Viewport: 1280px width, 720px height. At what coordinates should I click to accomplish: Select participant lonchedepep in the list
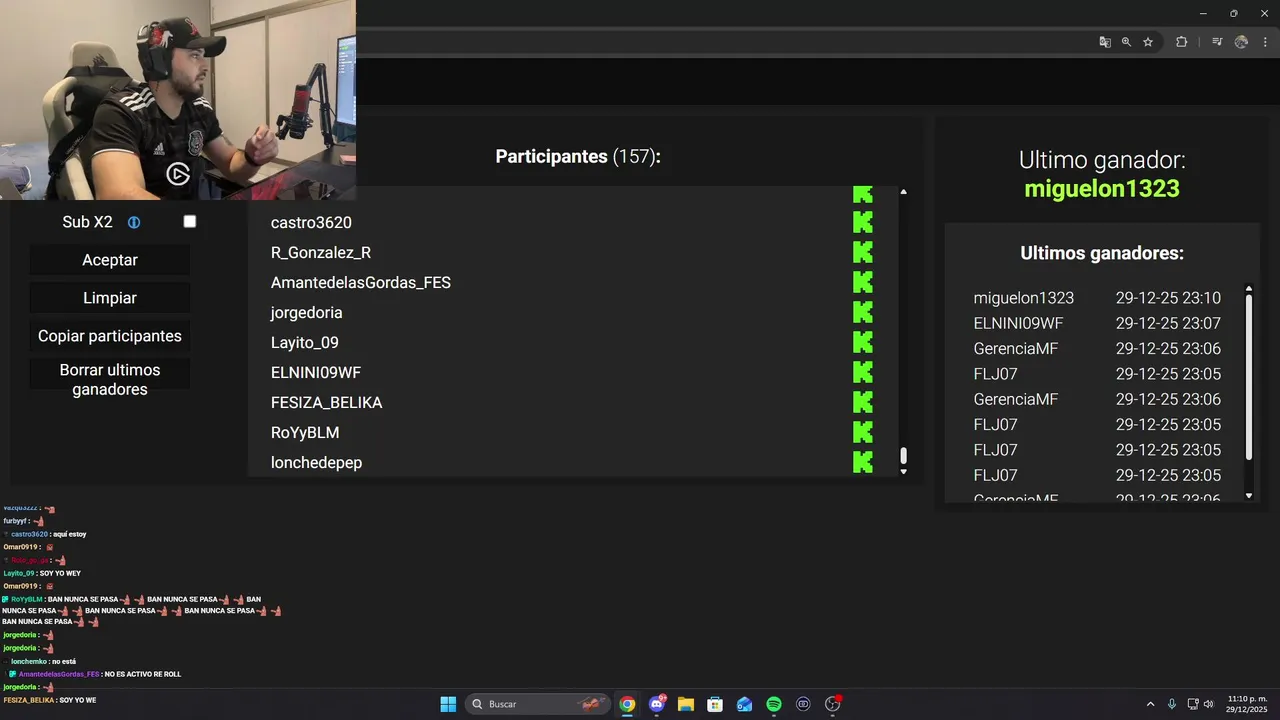(x=316, y=462)
